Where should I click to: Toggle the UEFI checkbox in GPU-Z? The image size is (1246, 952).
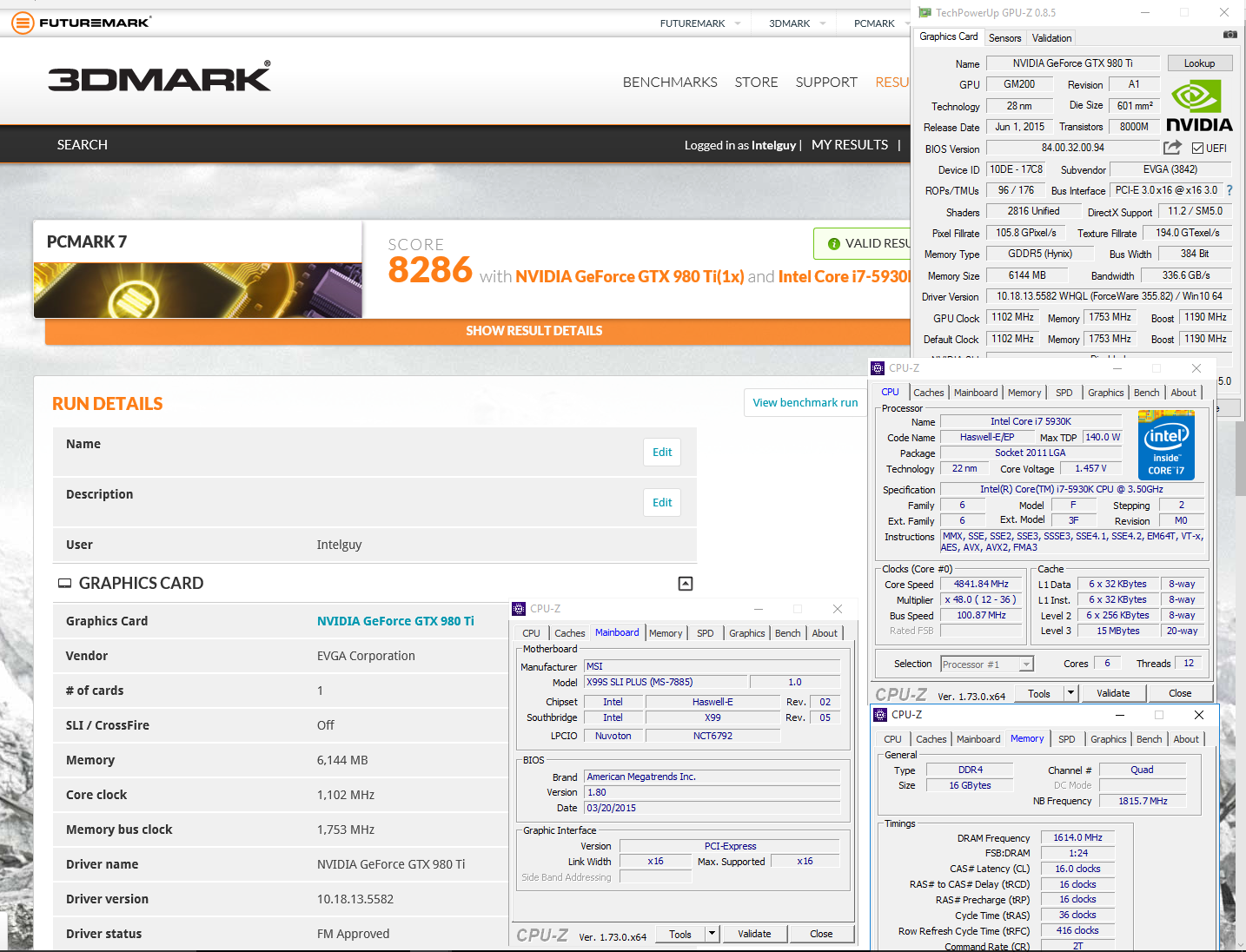[1198, 149]
